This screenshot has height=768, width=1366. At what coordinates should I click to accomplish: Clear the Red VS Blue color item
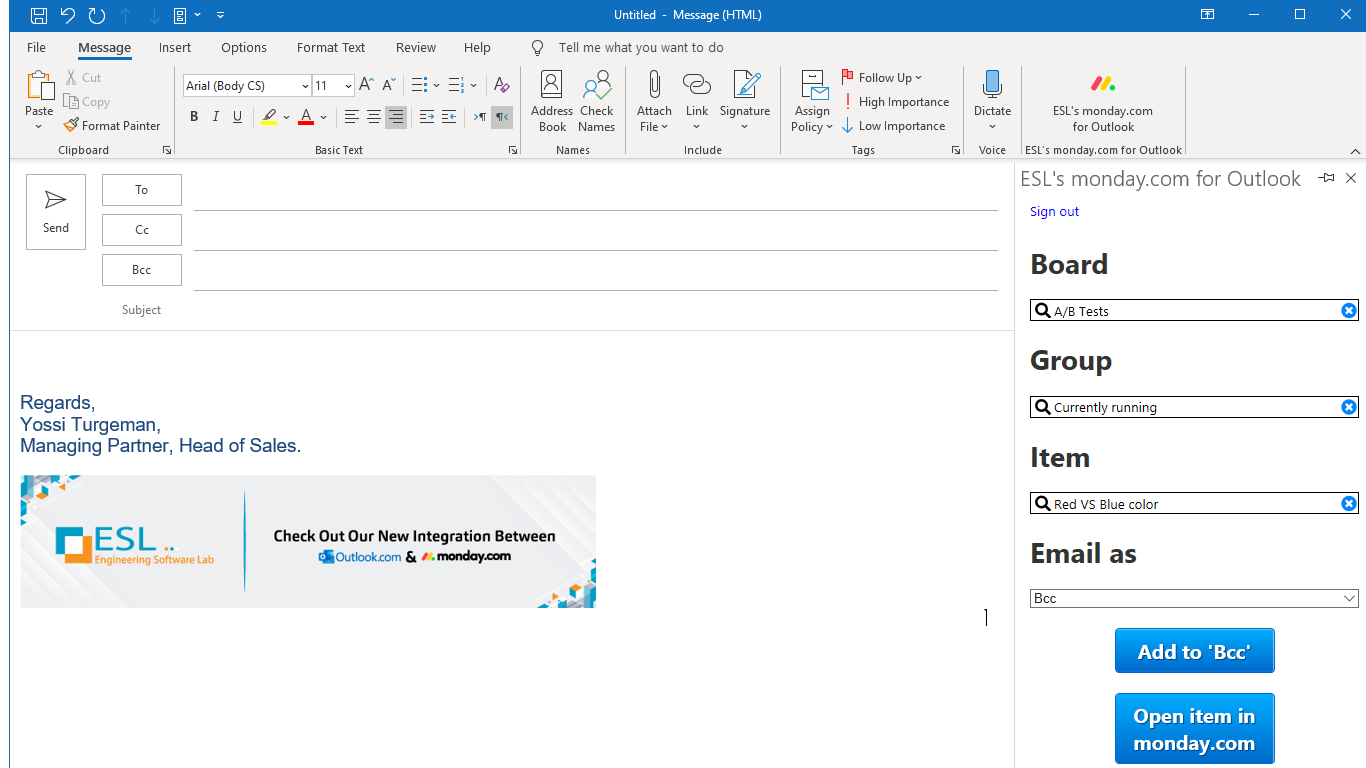(x=1348, y=504)
